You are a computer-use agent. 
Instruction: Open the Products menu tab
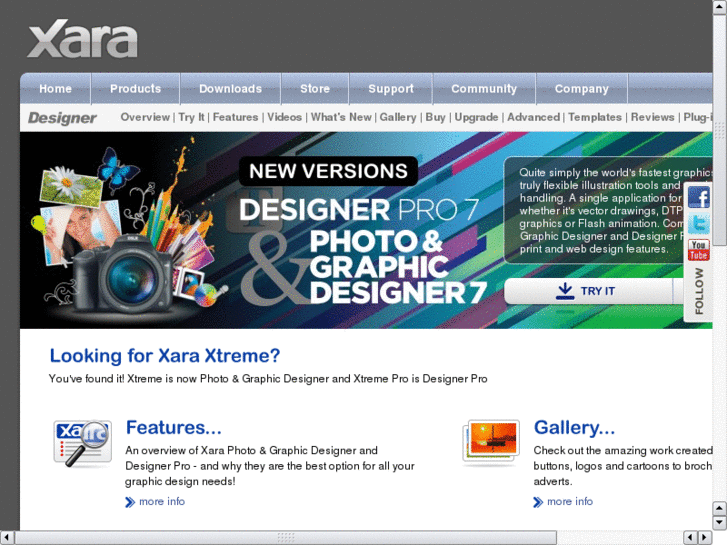coord(135,89)
